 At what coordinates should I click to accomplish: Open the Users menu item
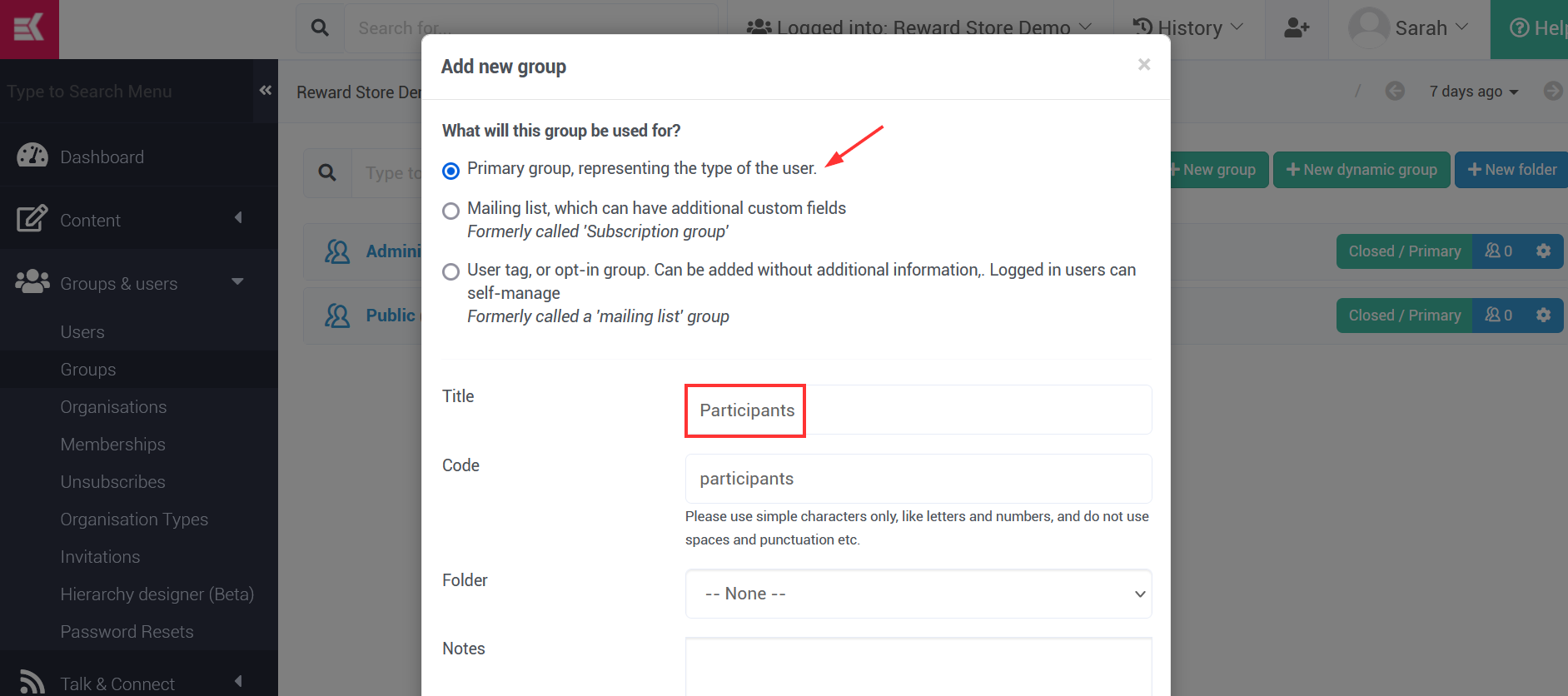click(x=82, y=332)
